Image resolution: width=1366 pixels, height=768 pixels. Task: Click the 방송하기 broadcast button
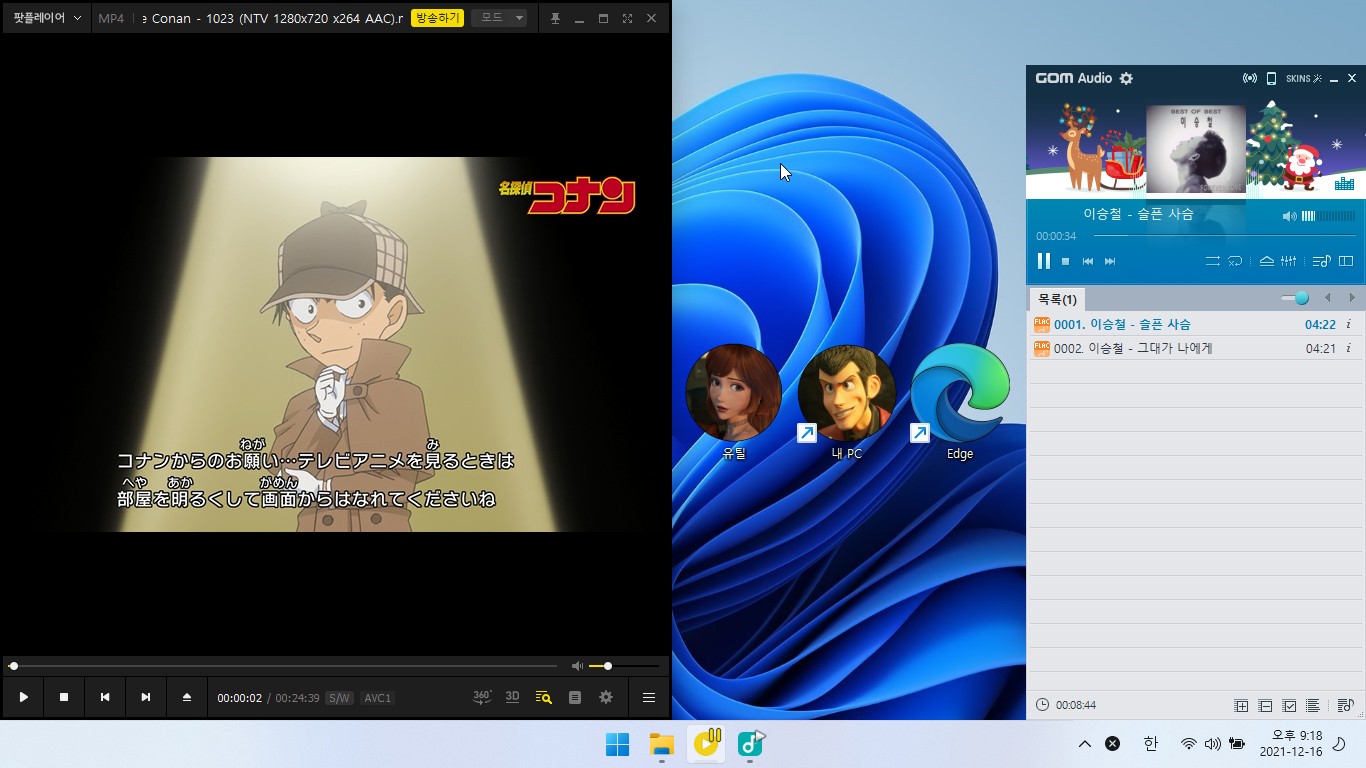(437, 18)
